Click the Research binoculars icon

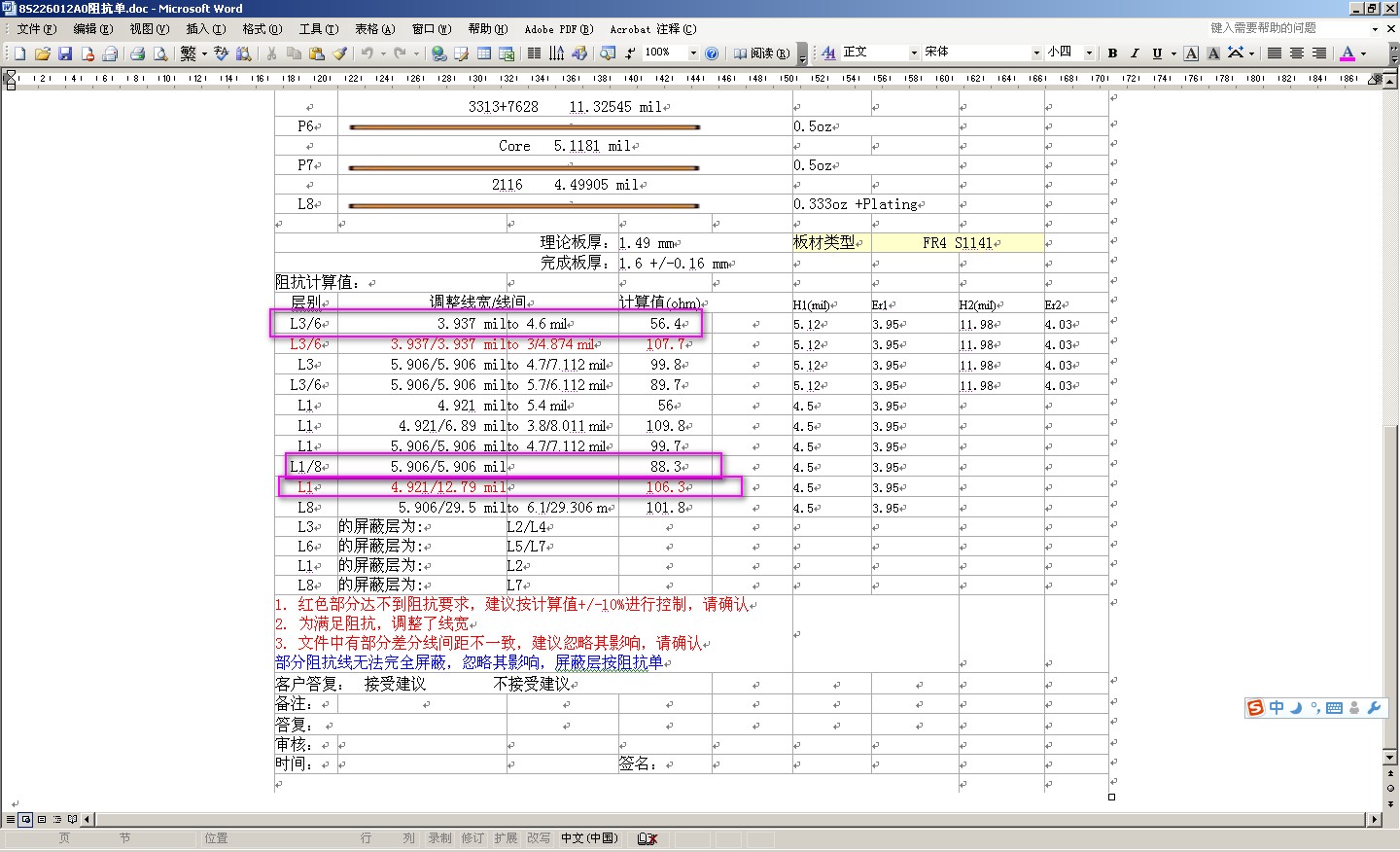(x=244, y=53)
